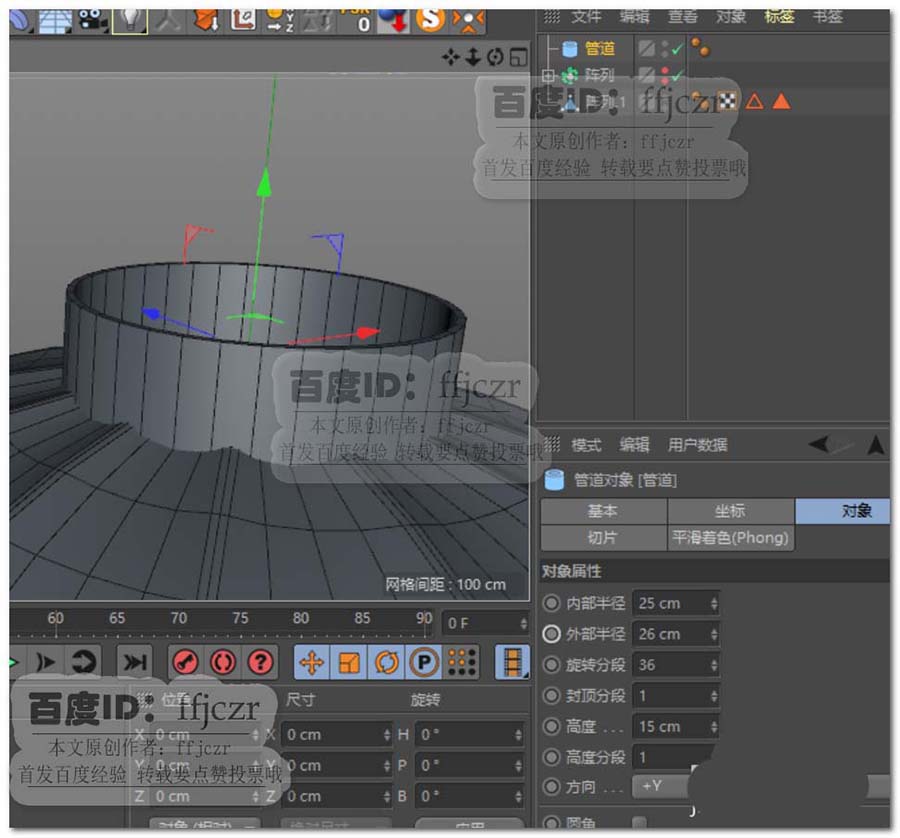Click the filled orange triangle selection tag

tap(781, 102)
